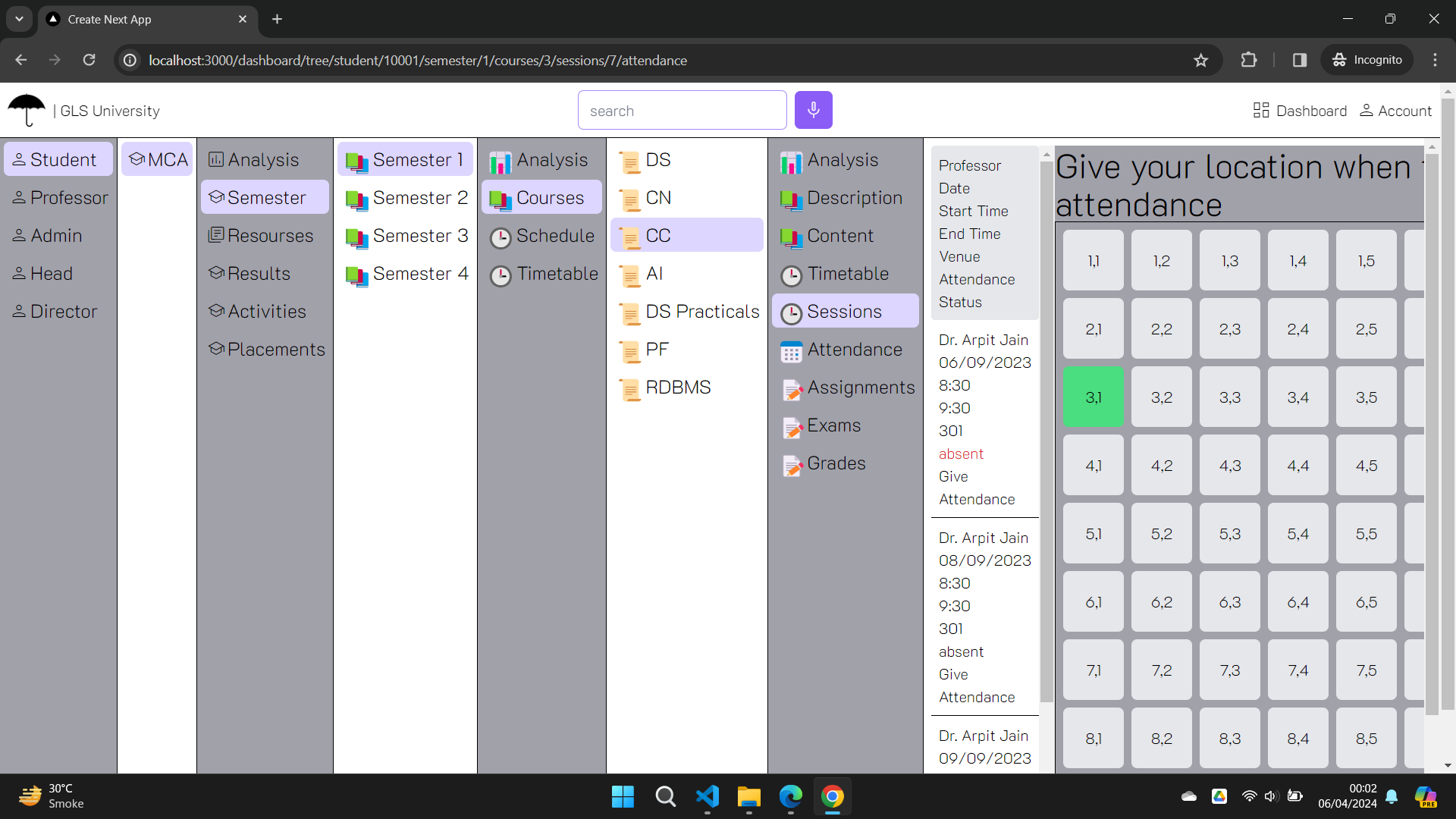Click inside the search input field
Image resolution: width=1456 pixels, height=819 pixels.
tap(681, 111)
